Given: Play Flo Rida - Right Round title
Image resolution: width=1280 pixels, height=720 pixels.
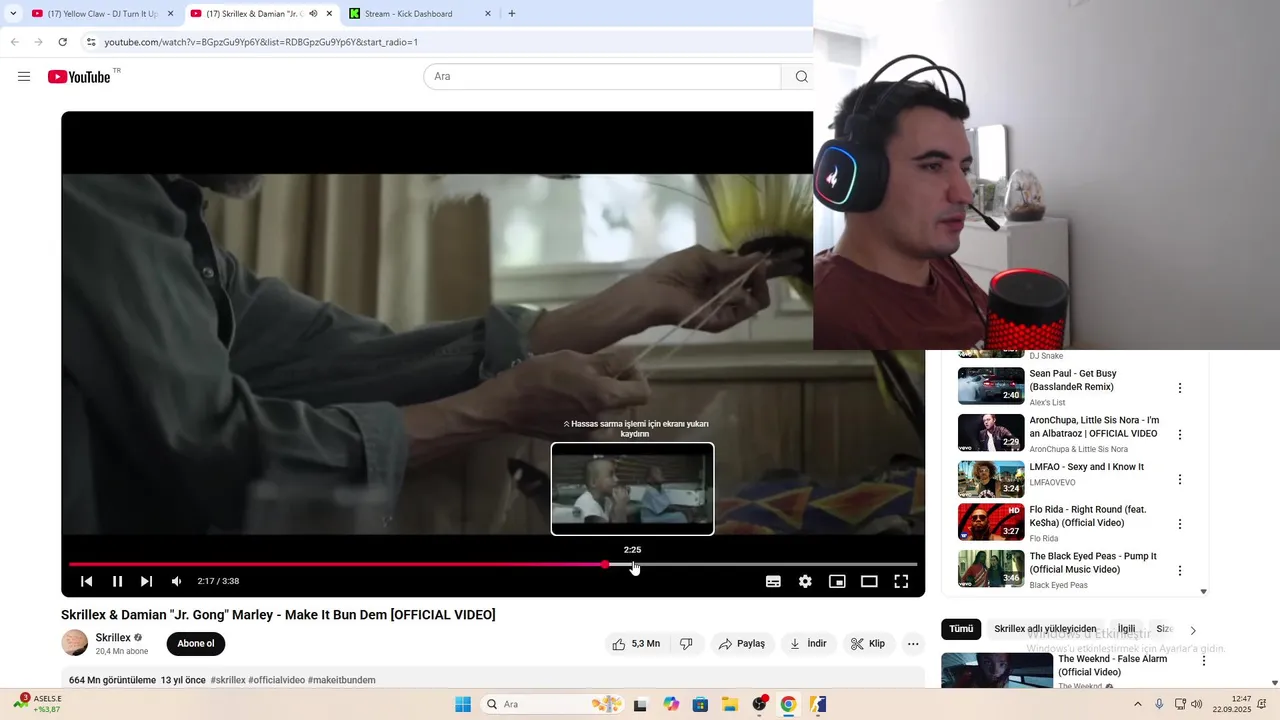Looking at the screenshot, I should point(1088,516).
